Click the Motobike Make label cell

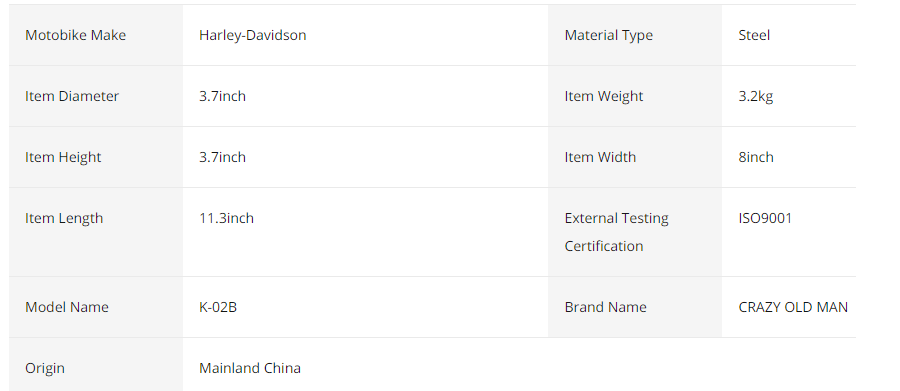pos(96,35)
